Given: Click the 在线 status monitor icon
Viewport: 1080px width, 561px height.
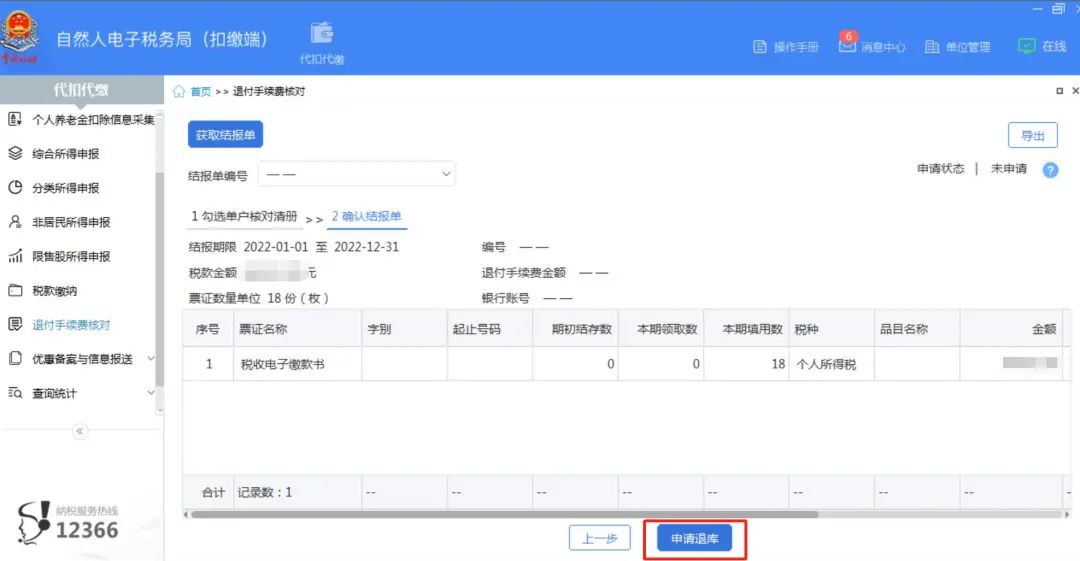Looking at the screenshot, I should click(1026, 46).
